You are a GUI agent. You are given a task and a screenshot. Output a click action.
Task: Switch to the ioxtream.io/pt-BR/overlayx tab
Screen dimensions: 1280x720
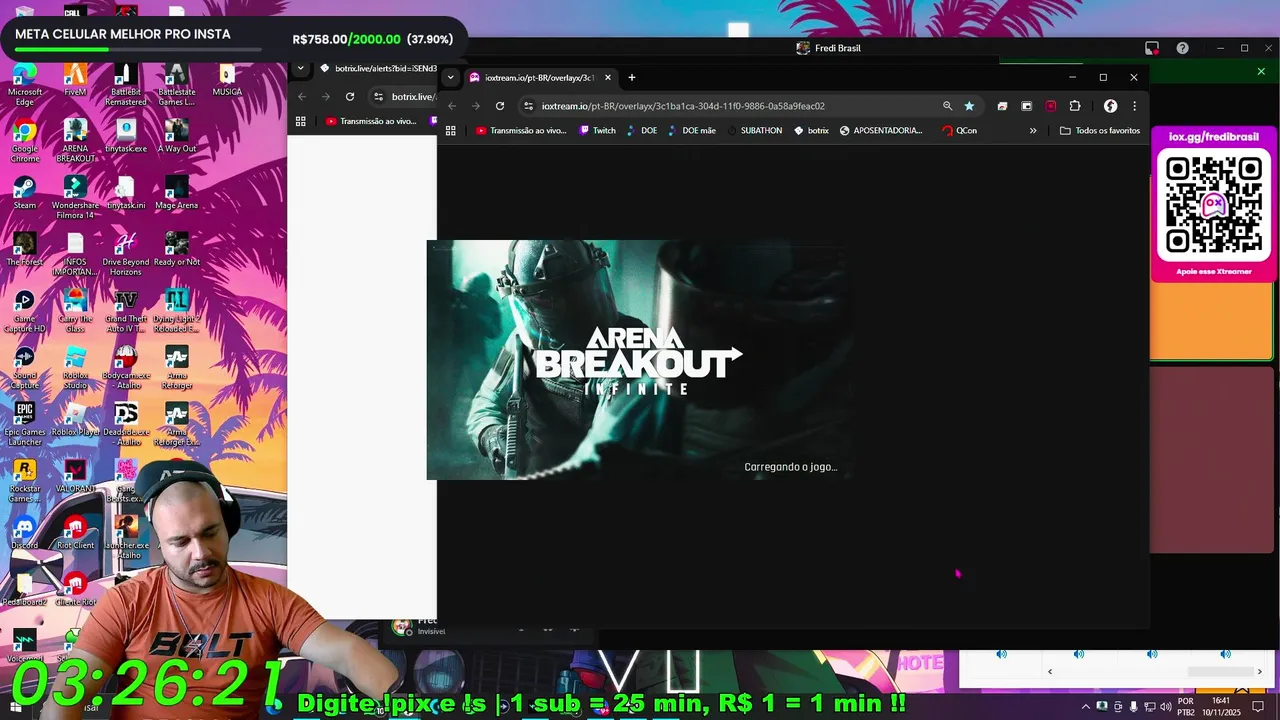pyautogui.click(x=540, y=78)
